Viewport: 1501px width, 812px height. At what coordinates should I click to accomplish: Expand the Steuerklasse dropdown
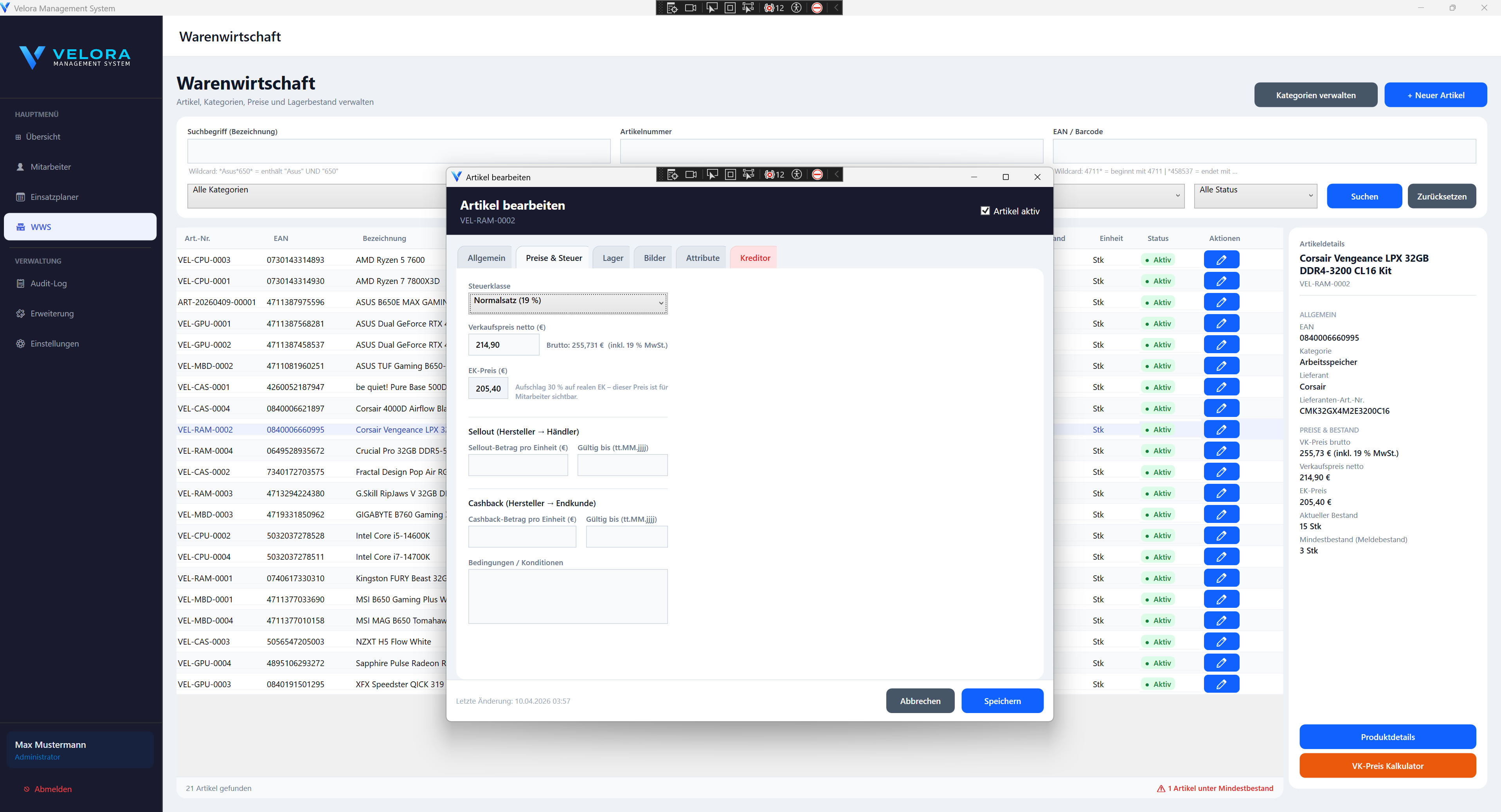[567, 303]
